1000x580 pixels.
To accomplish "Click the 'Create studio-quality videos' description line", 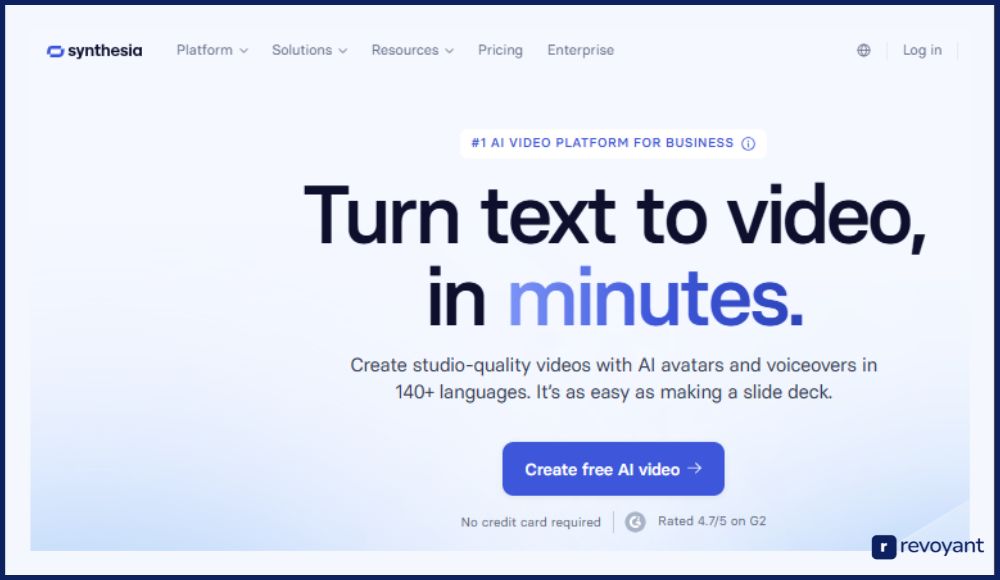I will (x=614, y=365).
